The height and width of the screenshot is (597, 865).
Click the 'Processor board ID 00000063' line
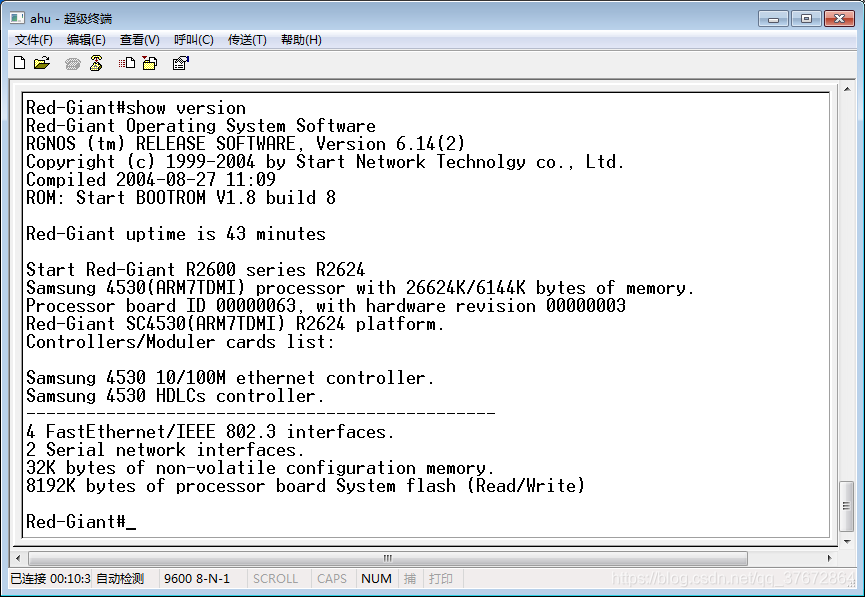[325, 305]
